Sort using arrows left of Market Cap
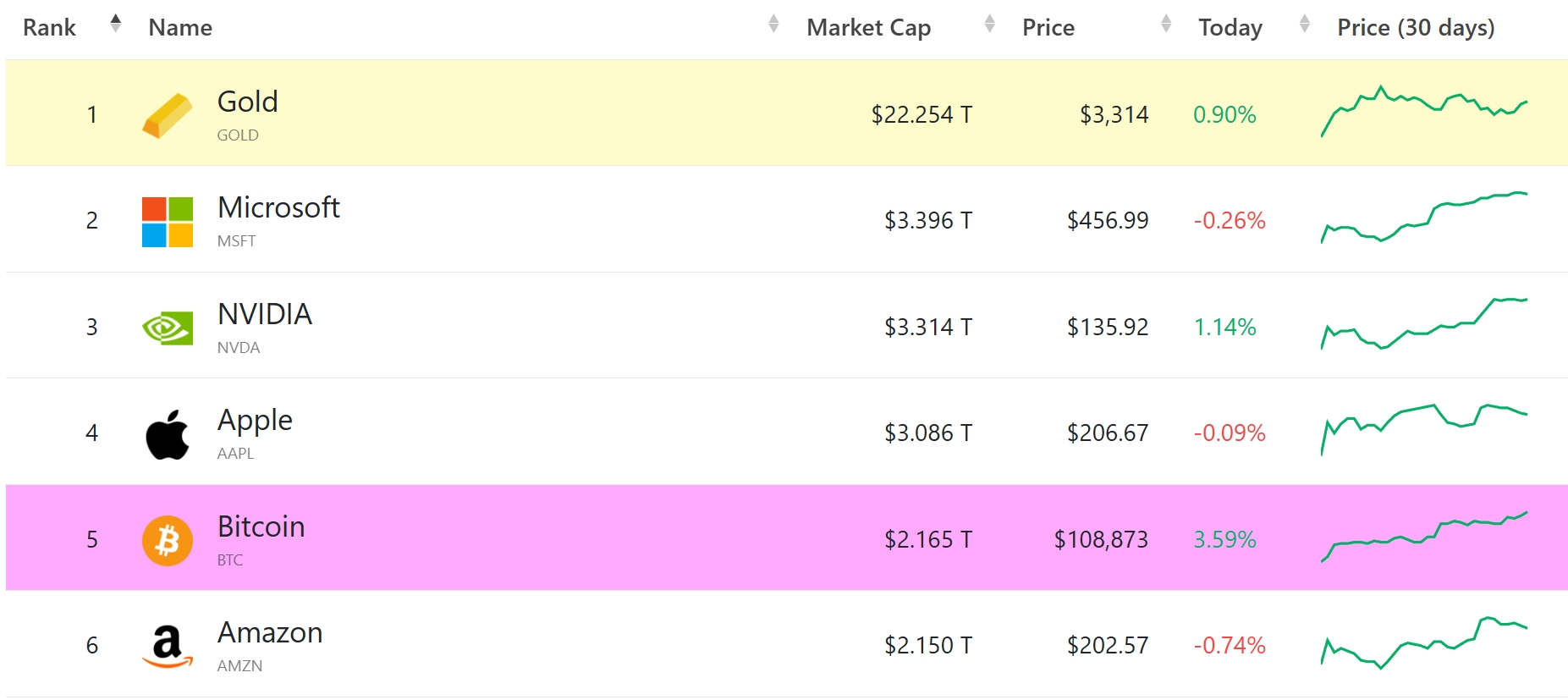This screenshot has width=1568, height=700. [x=773, y=25]
